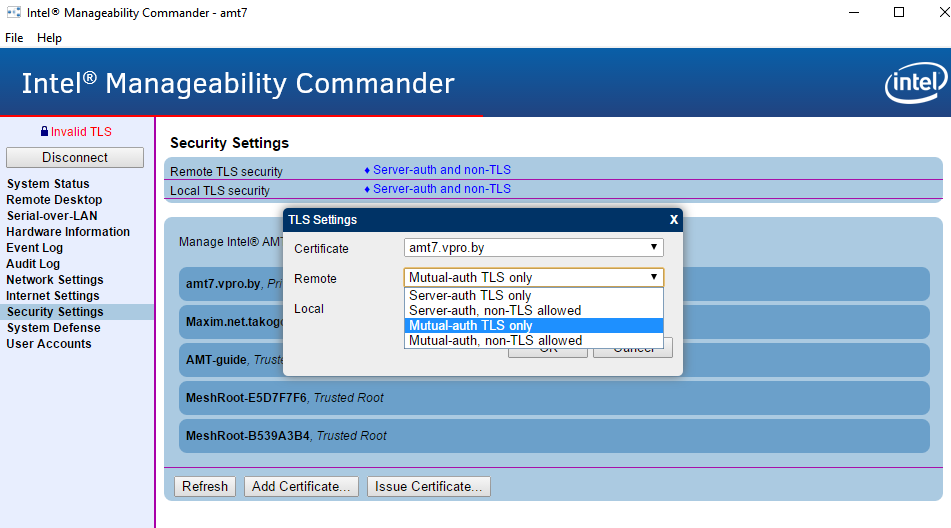Screen dimensions: 951x528
Task: Click the Remote TLS security label
Action: 226,172
